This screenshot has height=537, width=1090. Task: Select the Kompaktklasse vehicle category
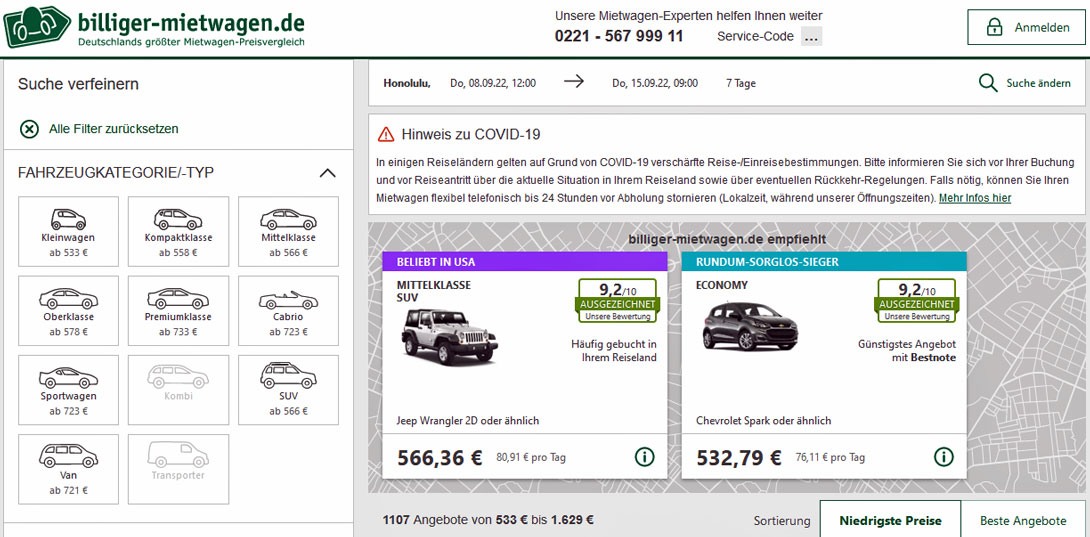[178, 232]
